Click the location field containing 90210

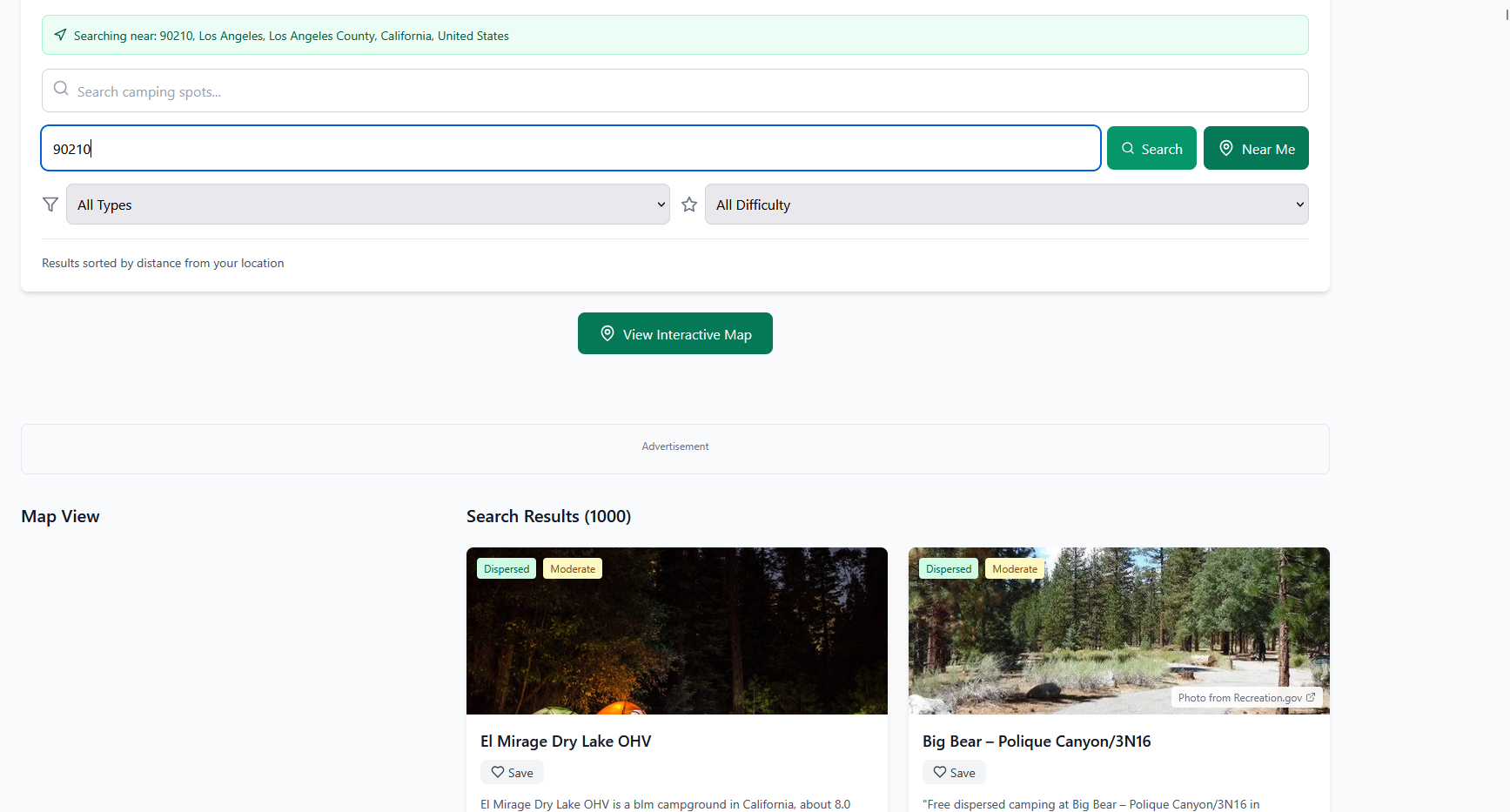click(x=571, y=148)
